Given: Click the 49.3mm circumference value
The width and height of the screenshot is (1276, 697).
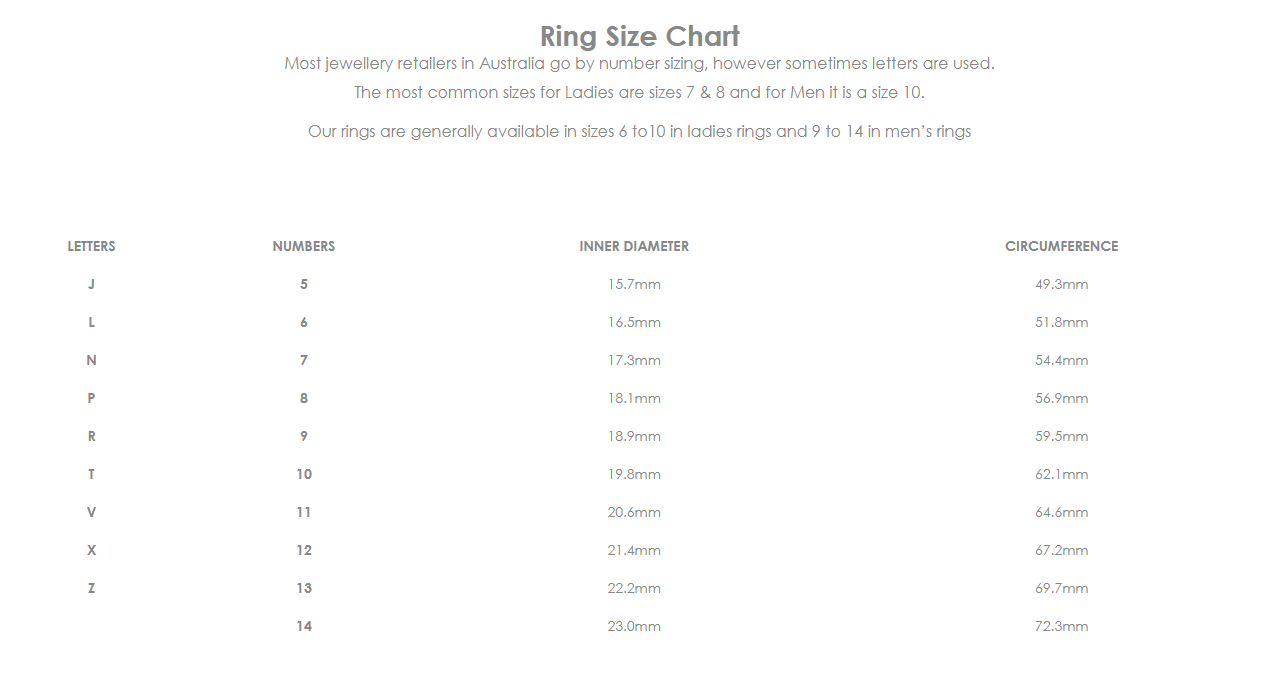Looking at the screenshot, I should tap(1061, 284).
